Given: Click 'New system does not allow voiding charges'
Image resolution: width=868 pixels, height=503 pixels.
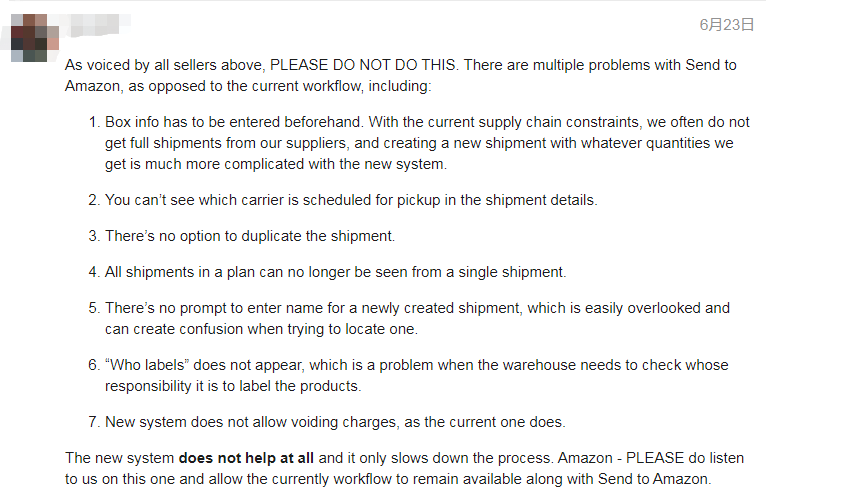Looking at the screenshot, I should coord(335,422).
